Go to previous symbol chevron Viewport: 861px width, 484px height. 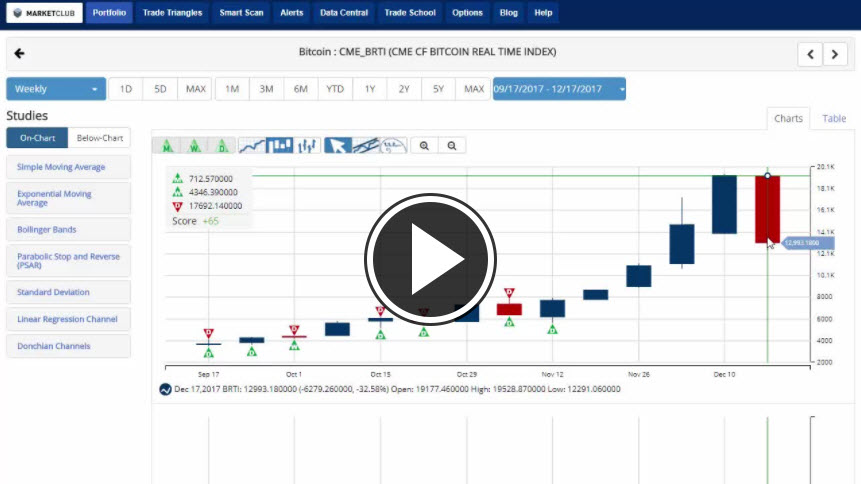(810, 54)
